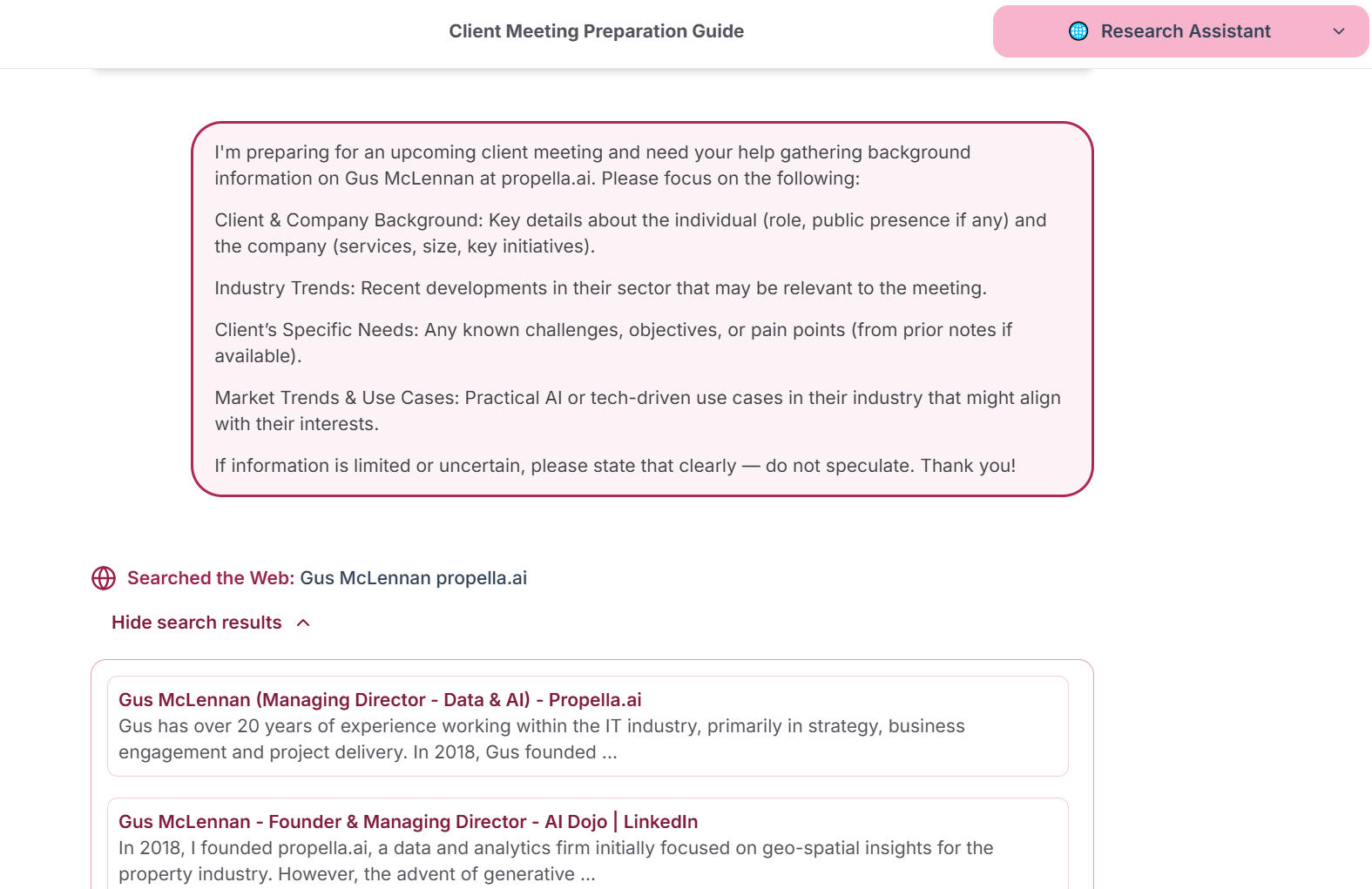Click the opening sentence about upcoming client meeting
This screenshot has width=1372, height=889.
(592, 165)
